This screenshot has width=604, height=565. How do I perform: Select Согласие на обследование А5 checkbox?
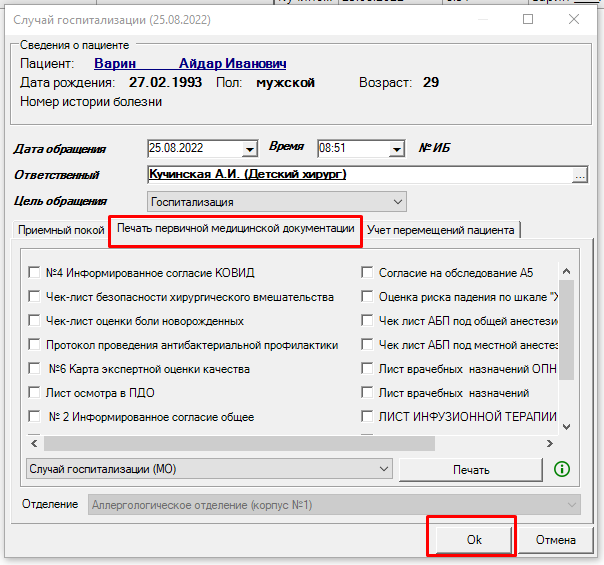pos(368,272)
